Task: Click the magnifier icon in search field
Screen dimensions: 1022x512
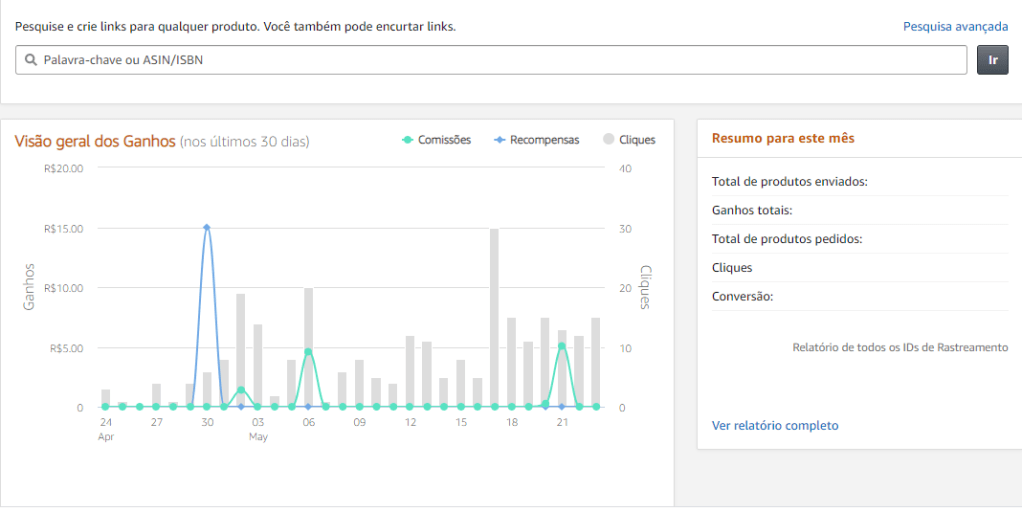Action: (30, 60)
